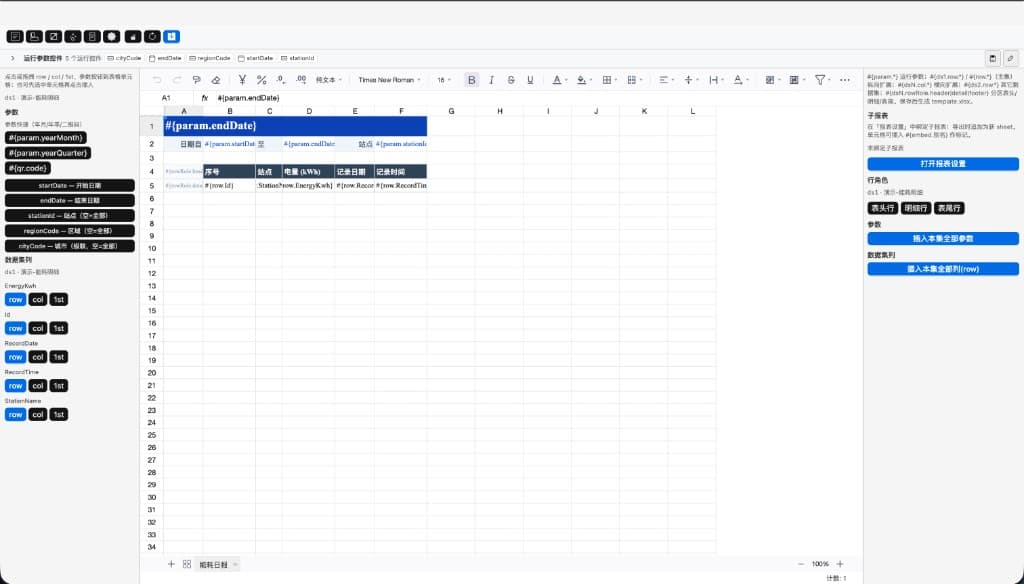Open the vertical alignment dropdown
1024x584 pixels.
[691, 80]
